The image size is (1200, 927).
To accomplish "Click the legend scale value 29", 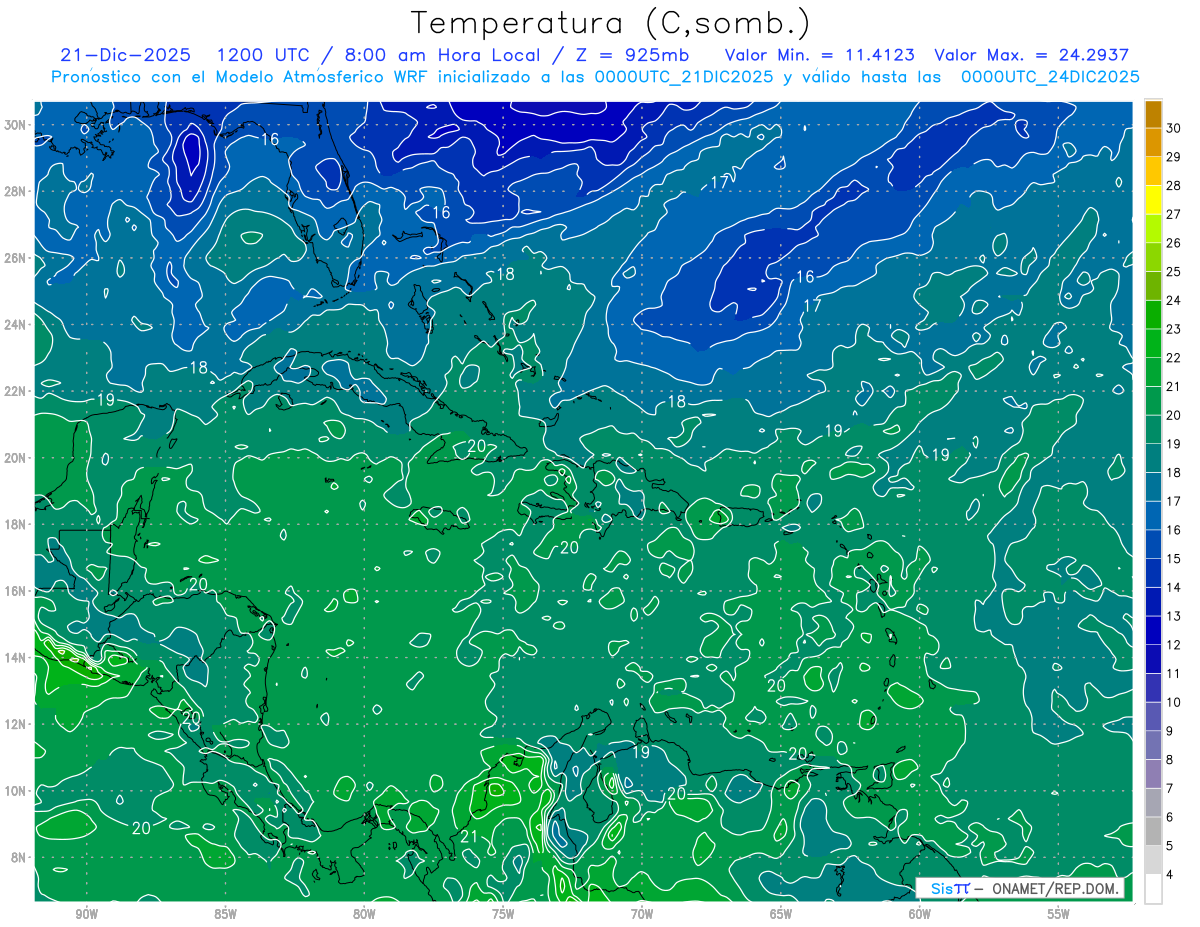I will (x=1174, y=157).
